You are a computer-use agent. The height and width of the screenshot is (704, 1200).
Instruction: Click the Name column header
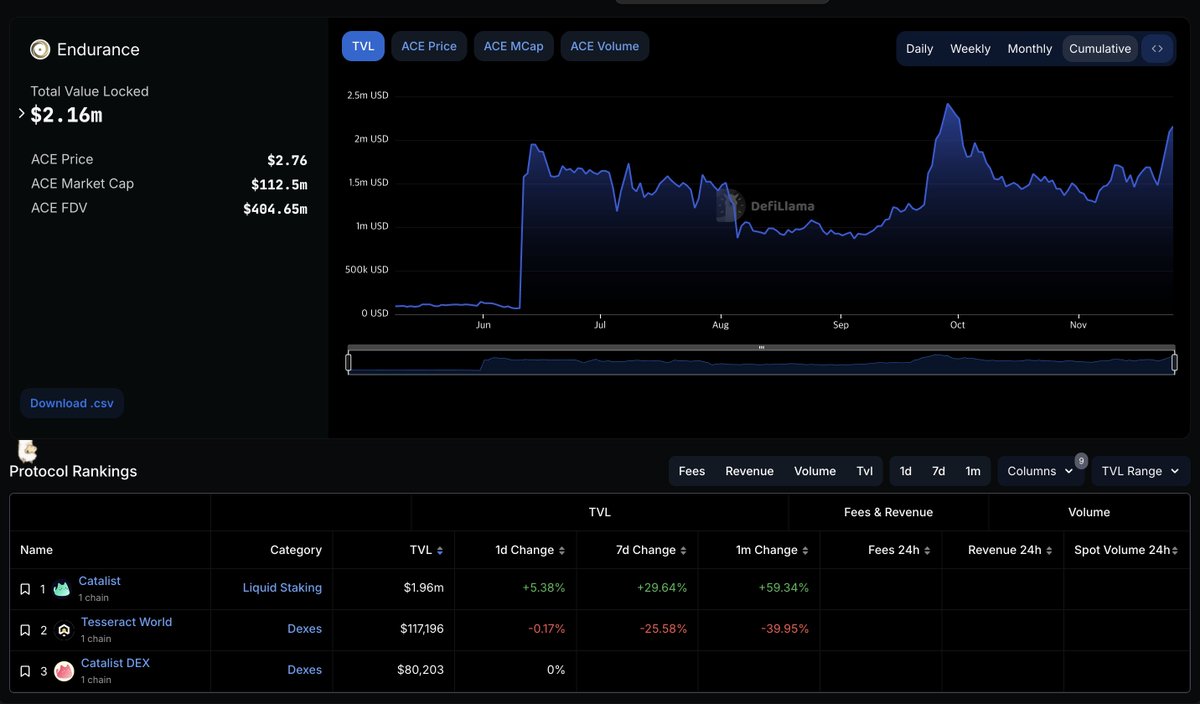(36, 550)
